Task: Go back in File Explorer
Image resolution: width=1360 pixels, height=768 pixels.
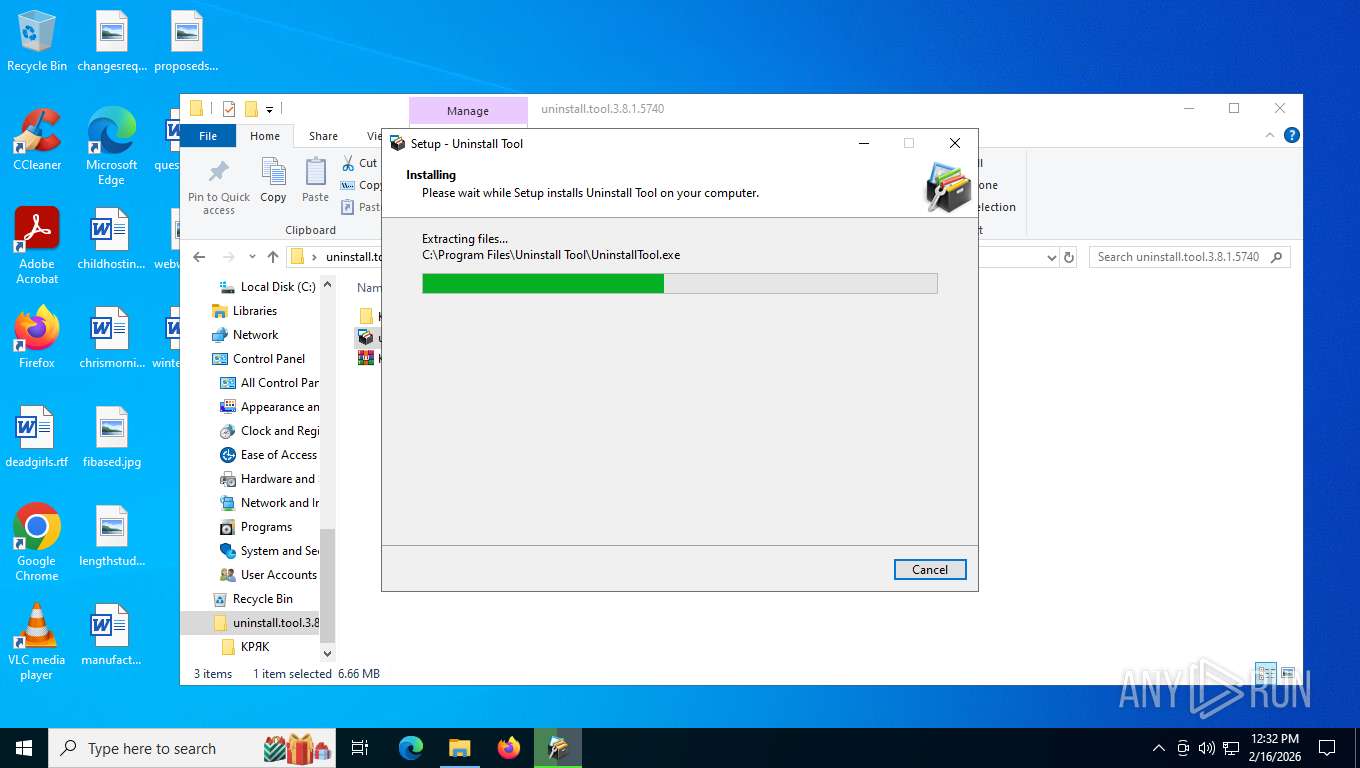Action: (x=199, y=257)
